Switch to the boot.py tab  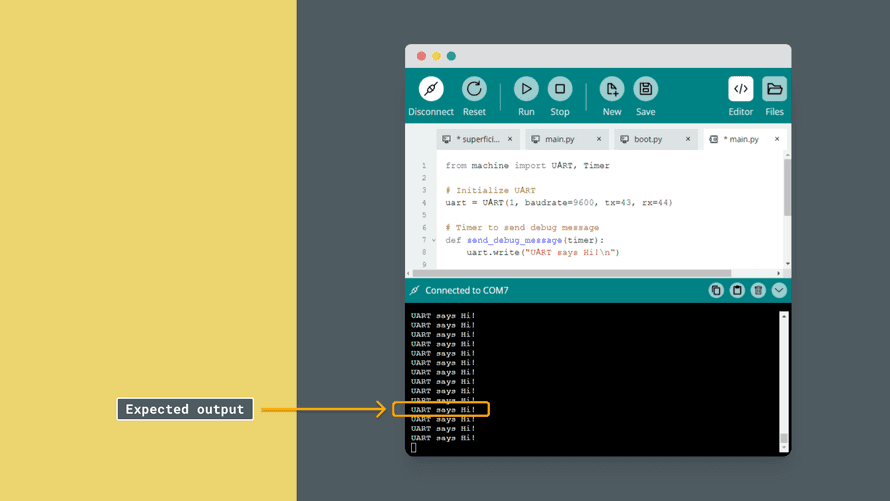[648, 139]
